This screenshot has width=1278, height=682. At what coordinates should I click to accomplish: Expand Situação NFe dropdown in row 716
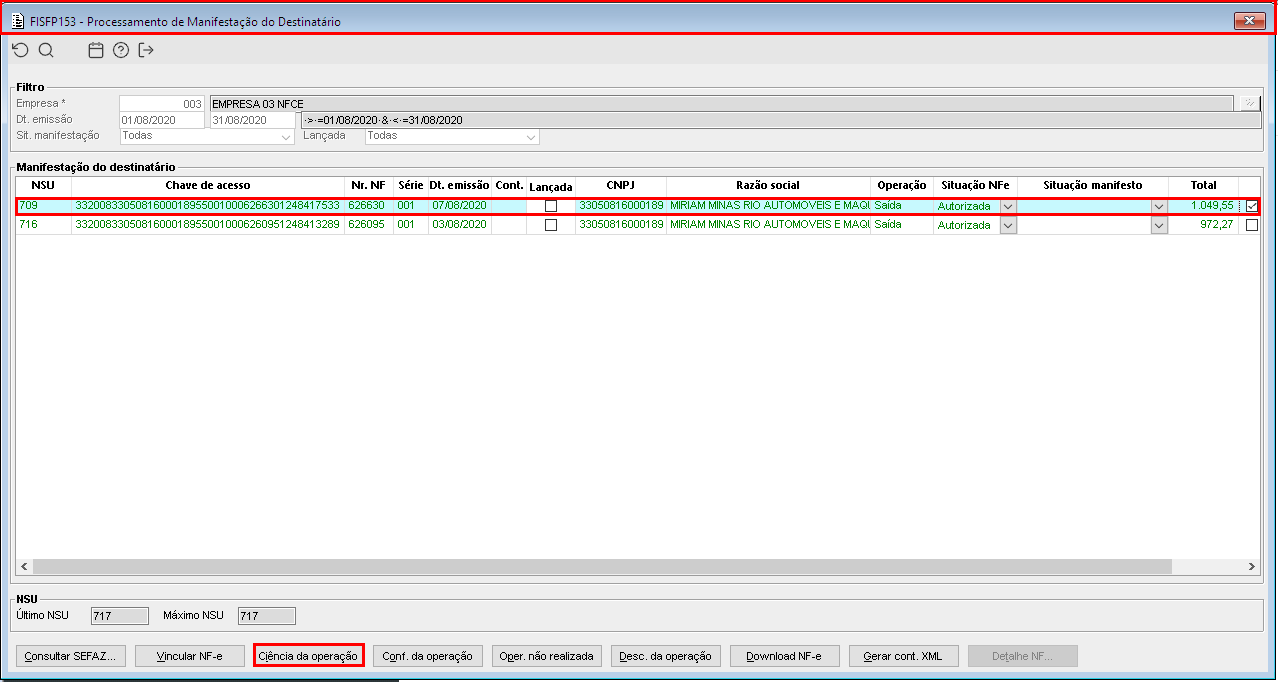(1008, 225)
